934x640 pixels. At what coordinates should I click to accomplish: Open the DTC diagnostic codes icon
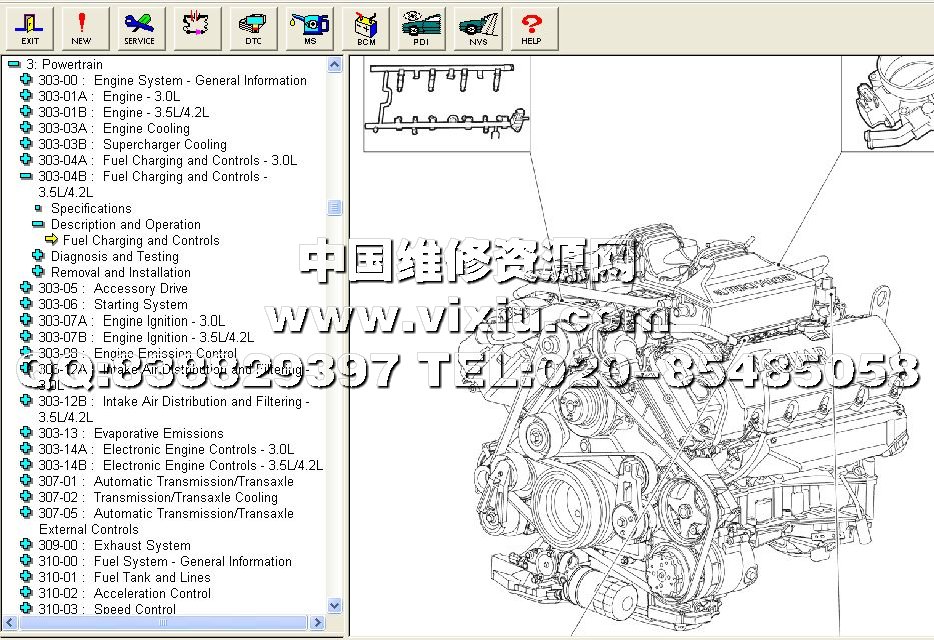253,27
